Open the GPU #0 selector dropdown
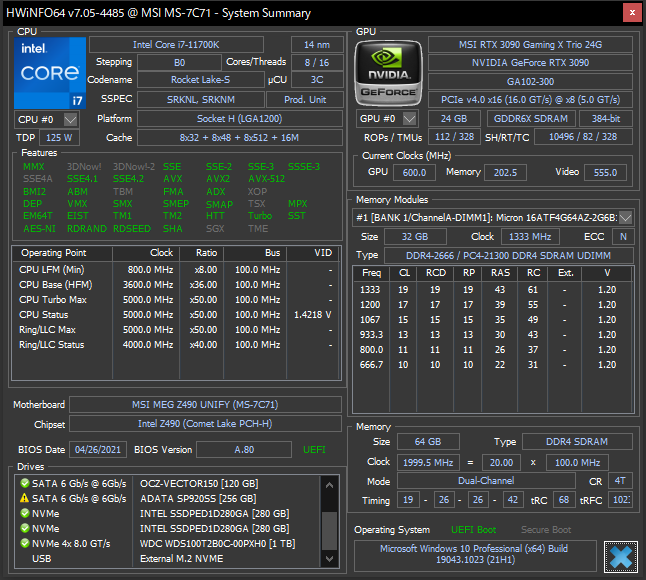This screenshot has width=646, height=580. coord(409,118)
